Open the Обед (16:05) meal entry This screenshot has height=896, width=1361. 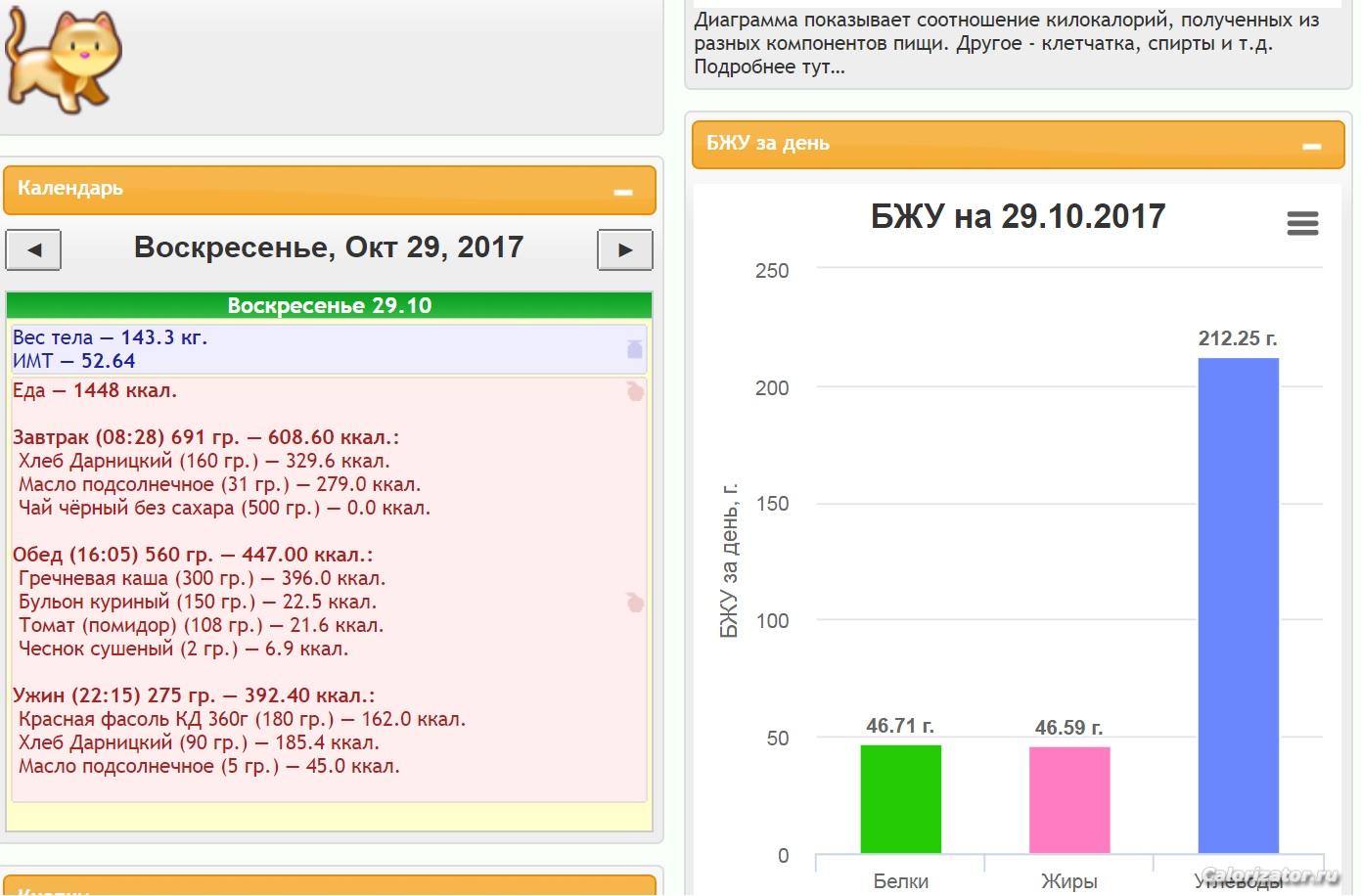coord(193,555)
